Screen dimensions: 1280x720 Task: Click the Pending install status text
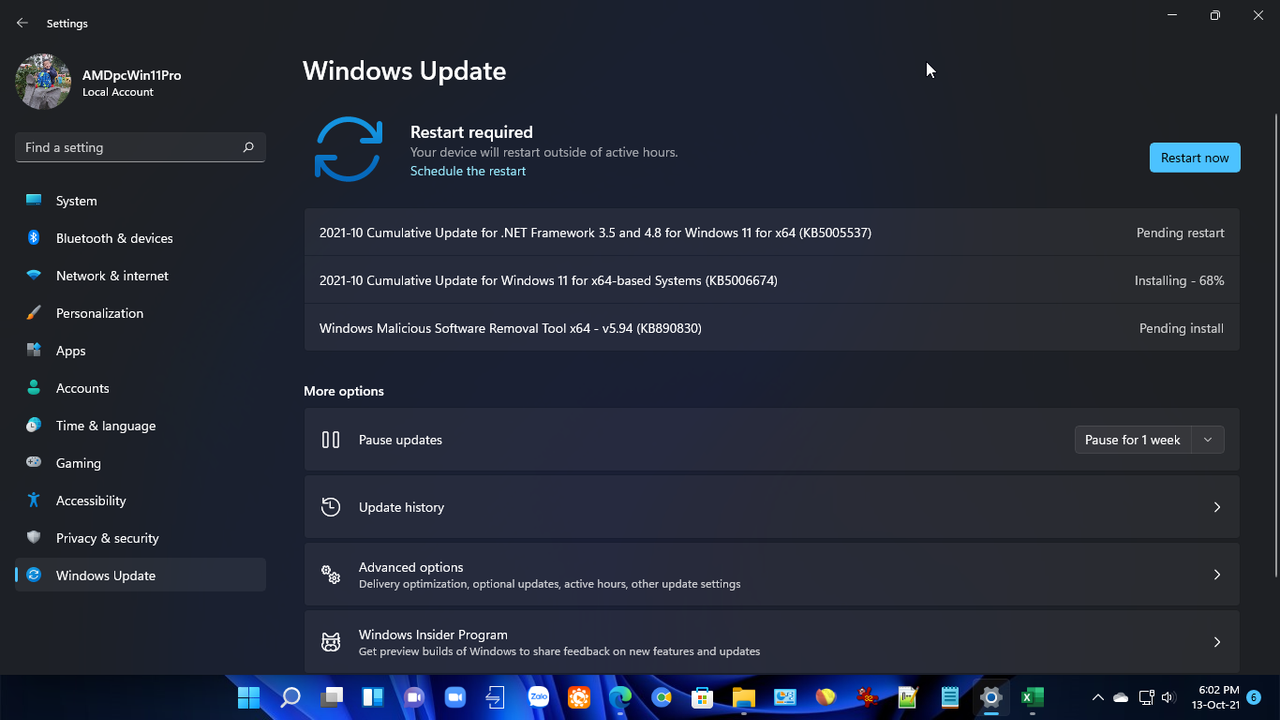(x=1181, y=328)
